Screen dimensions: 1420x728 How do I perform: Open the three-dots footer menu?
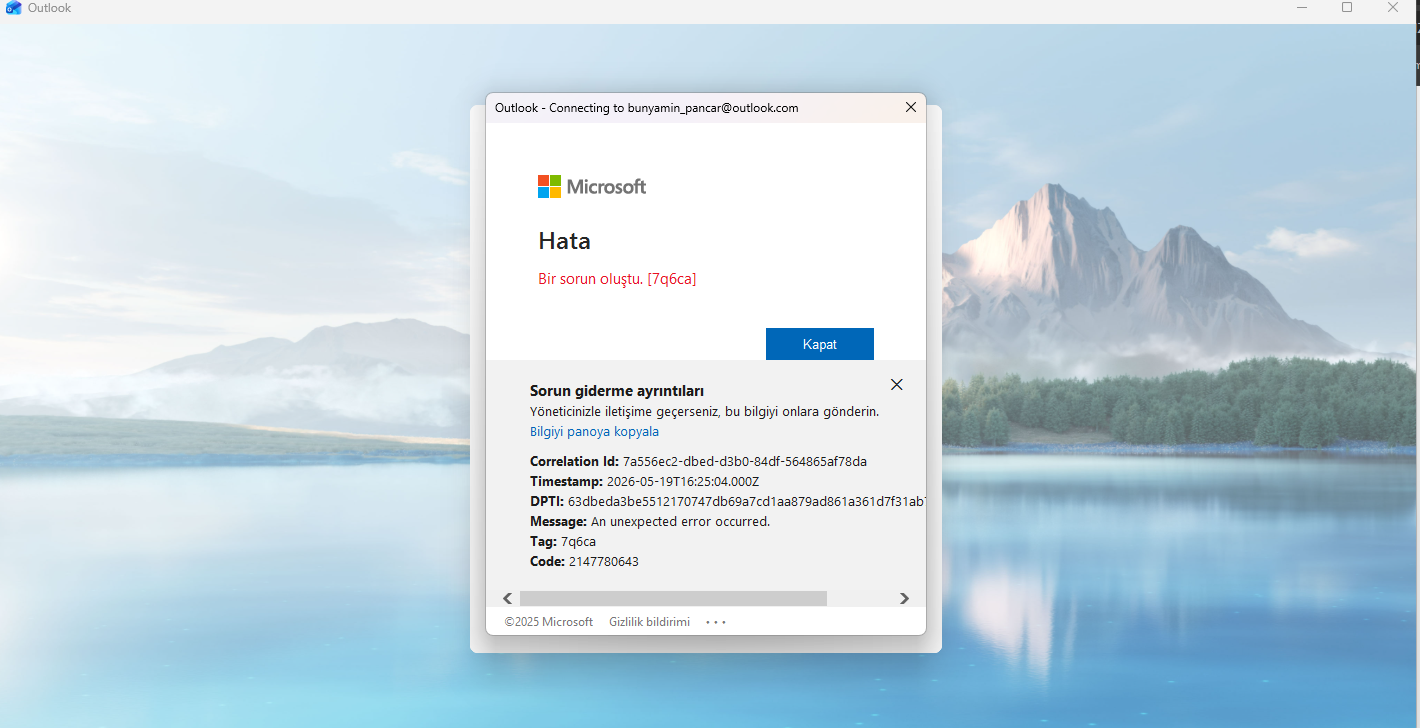(716, 622)
